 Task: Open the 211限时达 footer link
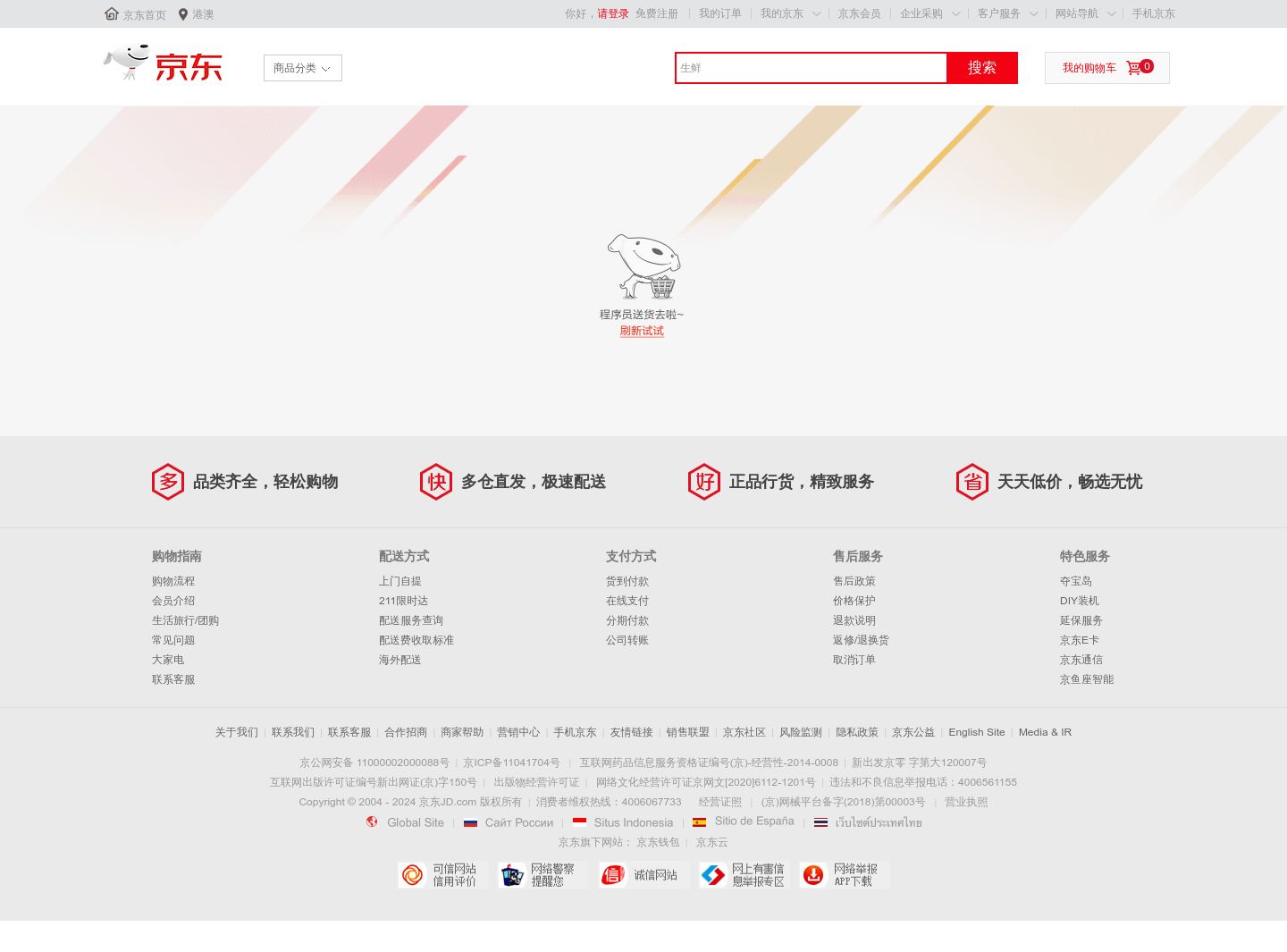pyautogui.click(x=403, y=601)
